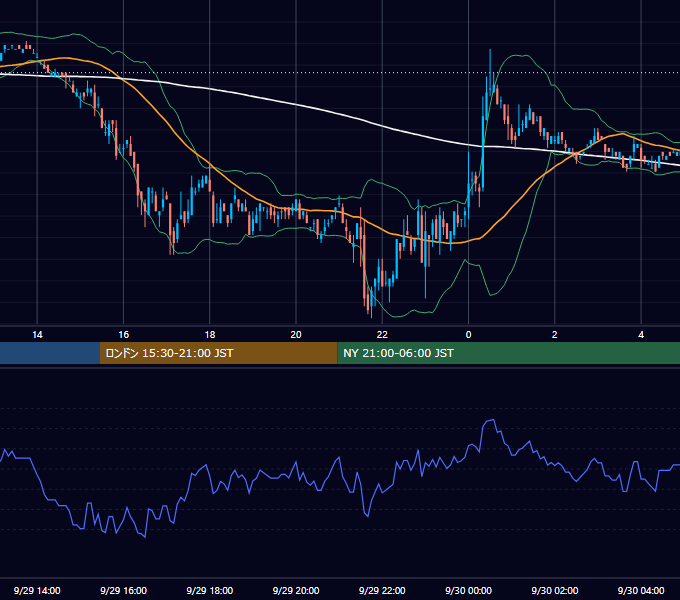This screenshot has width=680, height=600.
Task: Click the 22 hour label on the price axis
Action: click(382, 335)
